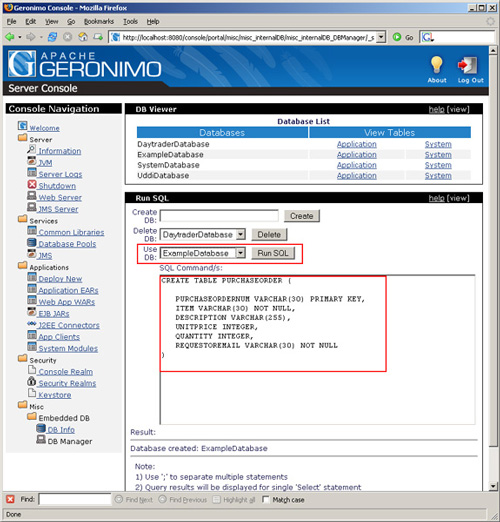The width and height of the screenshot is (500, 522).
Task: Open the Edit menu
Action: [x=31, y=22]
